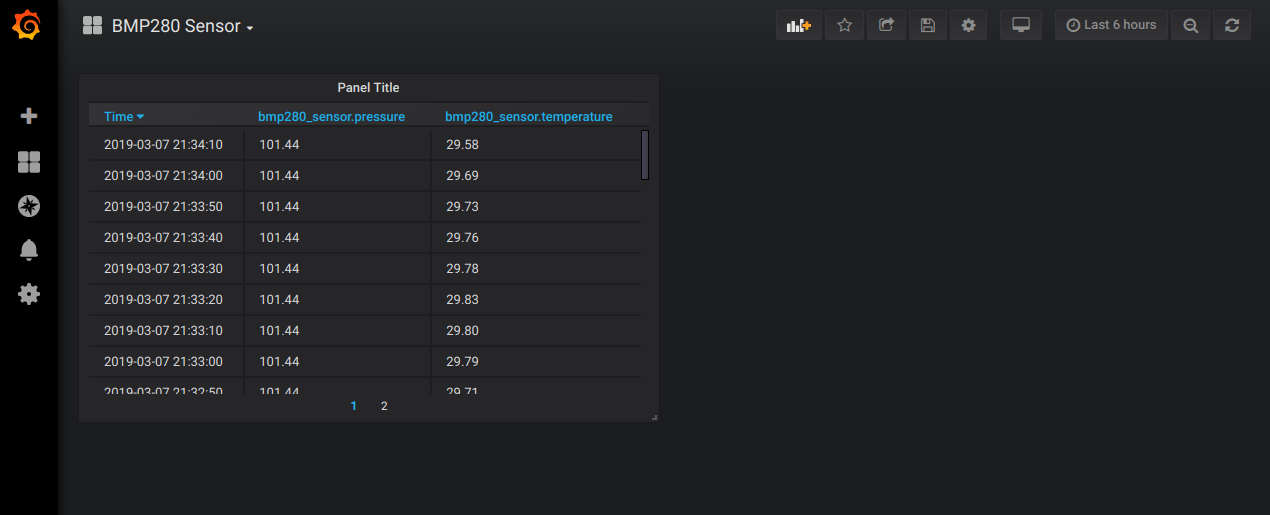1270x515 pixels.
Task: Share the dashboard using share icon
Action: coord(886,26)
